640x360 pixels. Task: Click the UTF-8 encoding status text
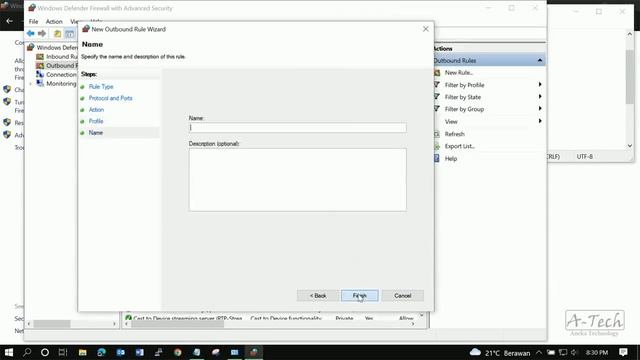[x=584, y=156]
